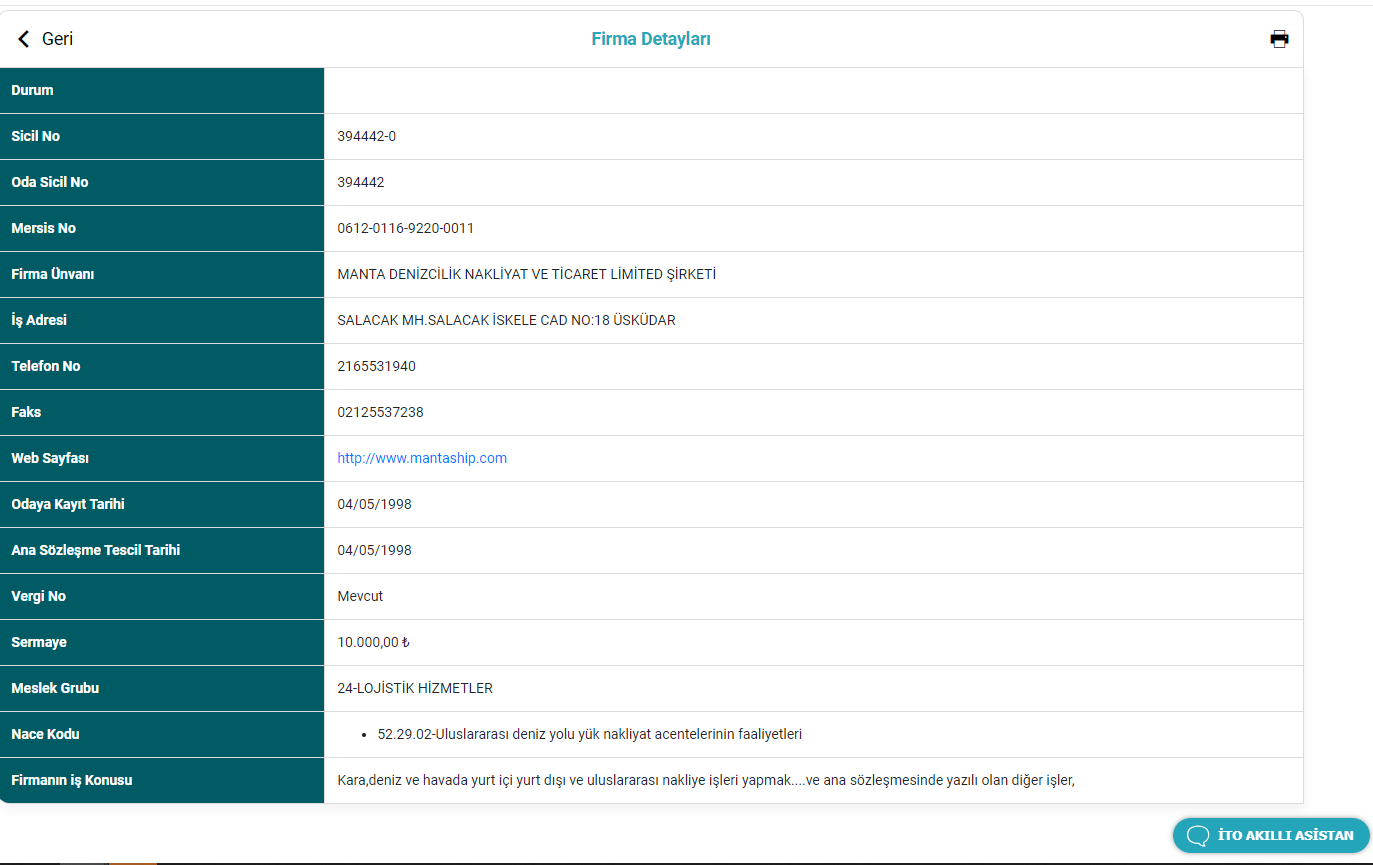Click the Firmanın İş Konusu label

(x=72, y=780)
